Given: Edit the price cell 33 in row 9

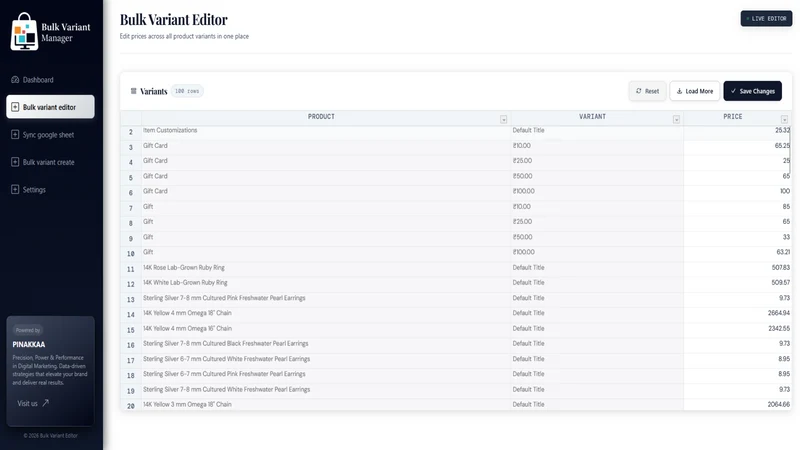Looking at the screenshot, I should point(737,237).
